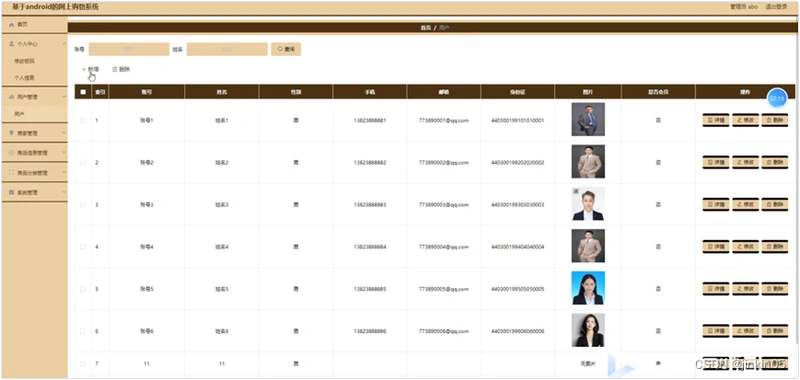Click the 管理员 abo account label
Image resolution: width=800 pixels, height=380 pixels.
[x=744, y=7]
